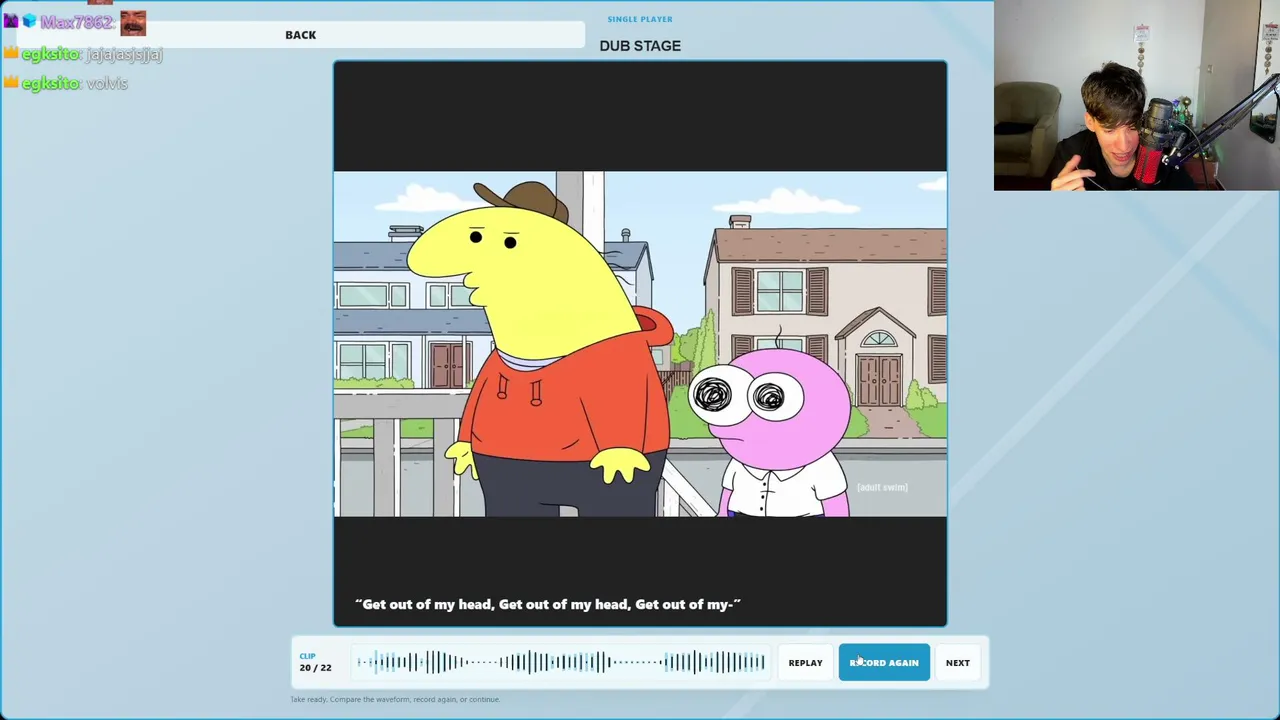The image size is (1280, 720).
Task: Click the streamer webcam overlay
Action: coord(1137,95)
